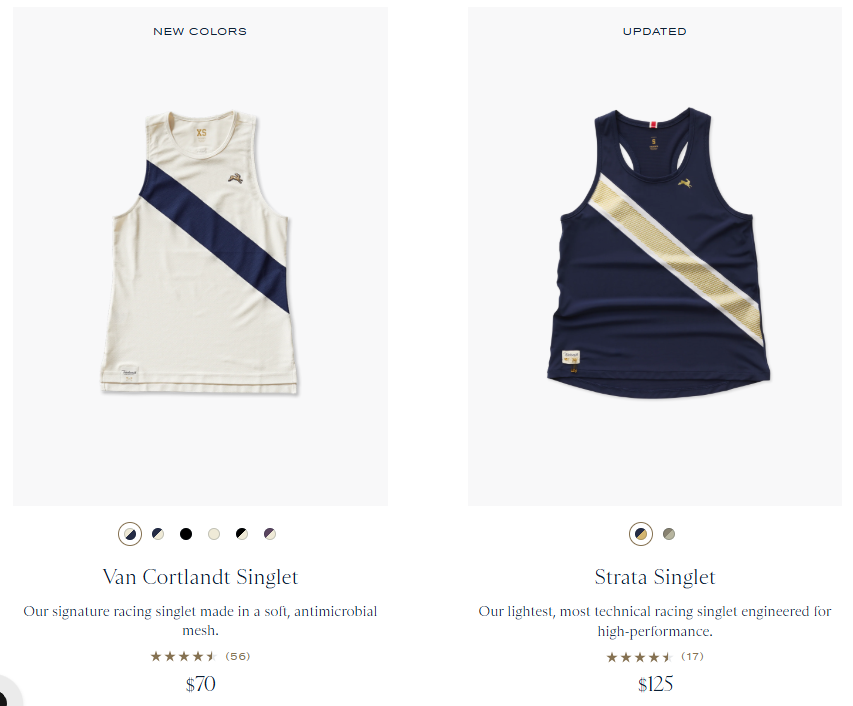Click the $125 price
The height and width of the screenshot is (706, 853).
tap(656, 684)
